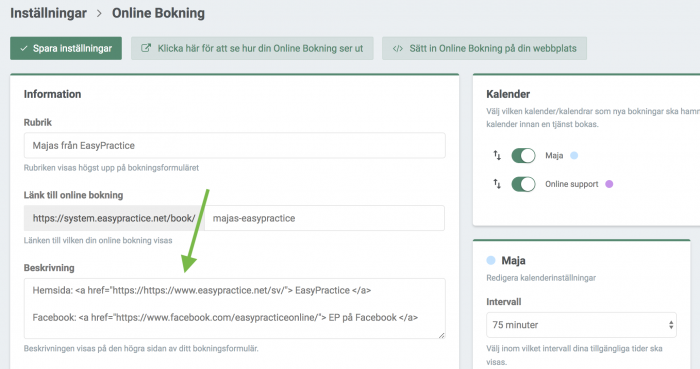The image size is (700, 369).
Task: Click the breadcrumb chevron separator
Action: [x=100, y=14]
